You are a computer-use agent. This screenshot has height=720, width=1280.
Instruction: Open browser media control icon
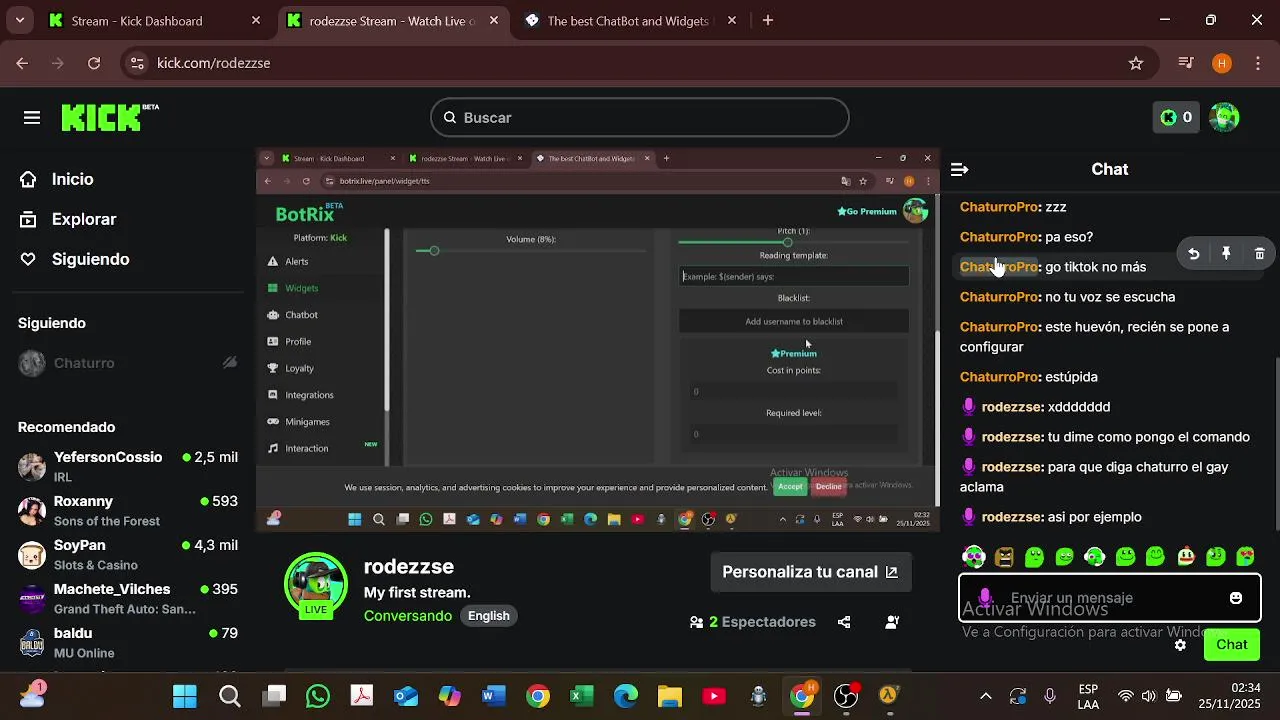(x=1186, y=63)
